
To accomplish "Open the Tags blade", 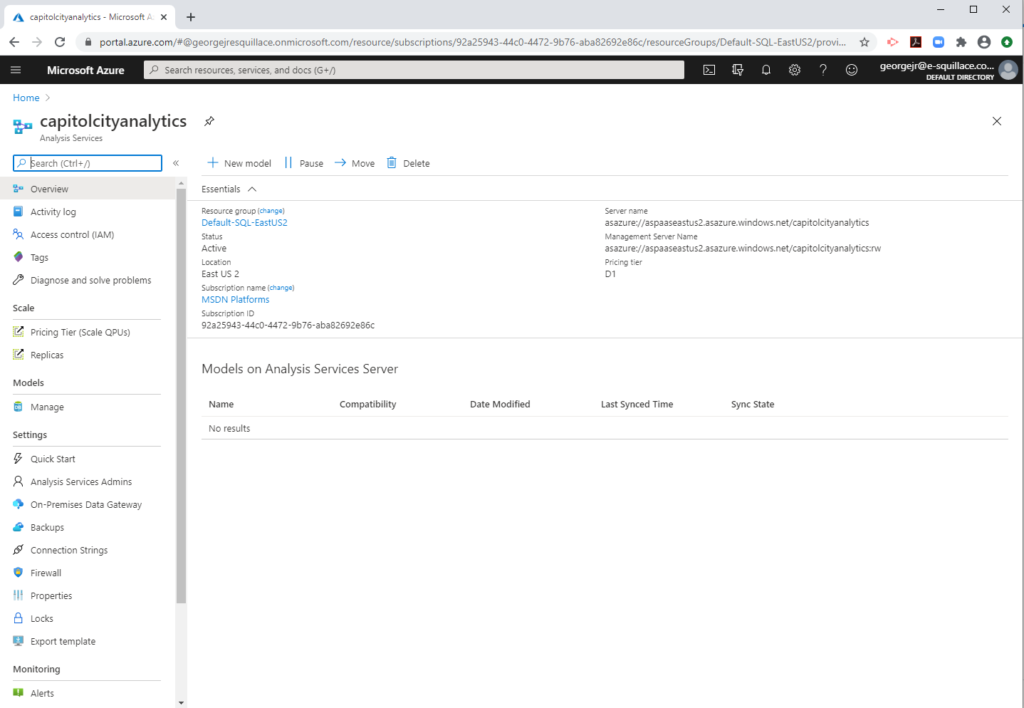I will tap(41, 257).
